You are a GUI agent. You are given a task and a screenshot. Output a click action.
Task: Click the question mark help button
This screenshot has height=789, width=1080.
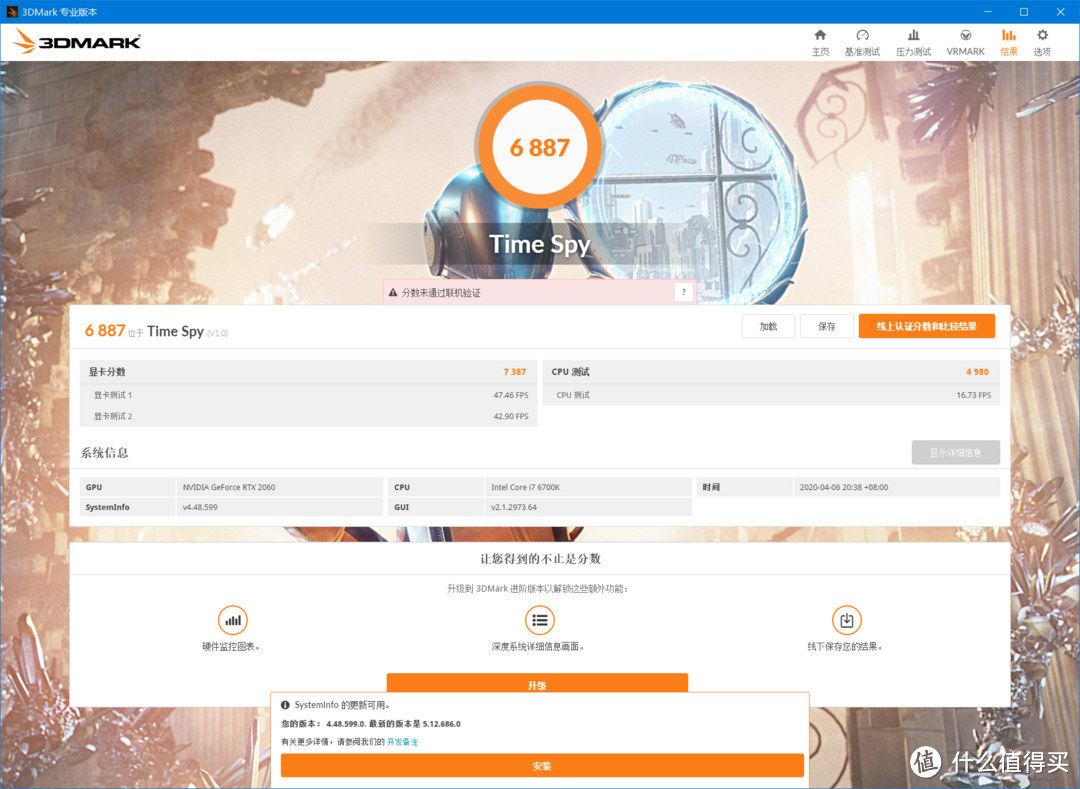(x=683, y=292)
